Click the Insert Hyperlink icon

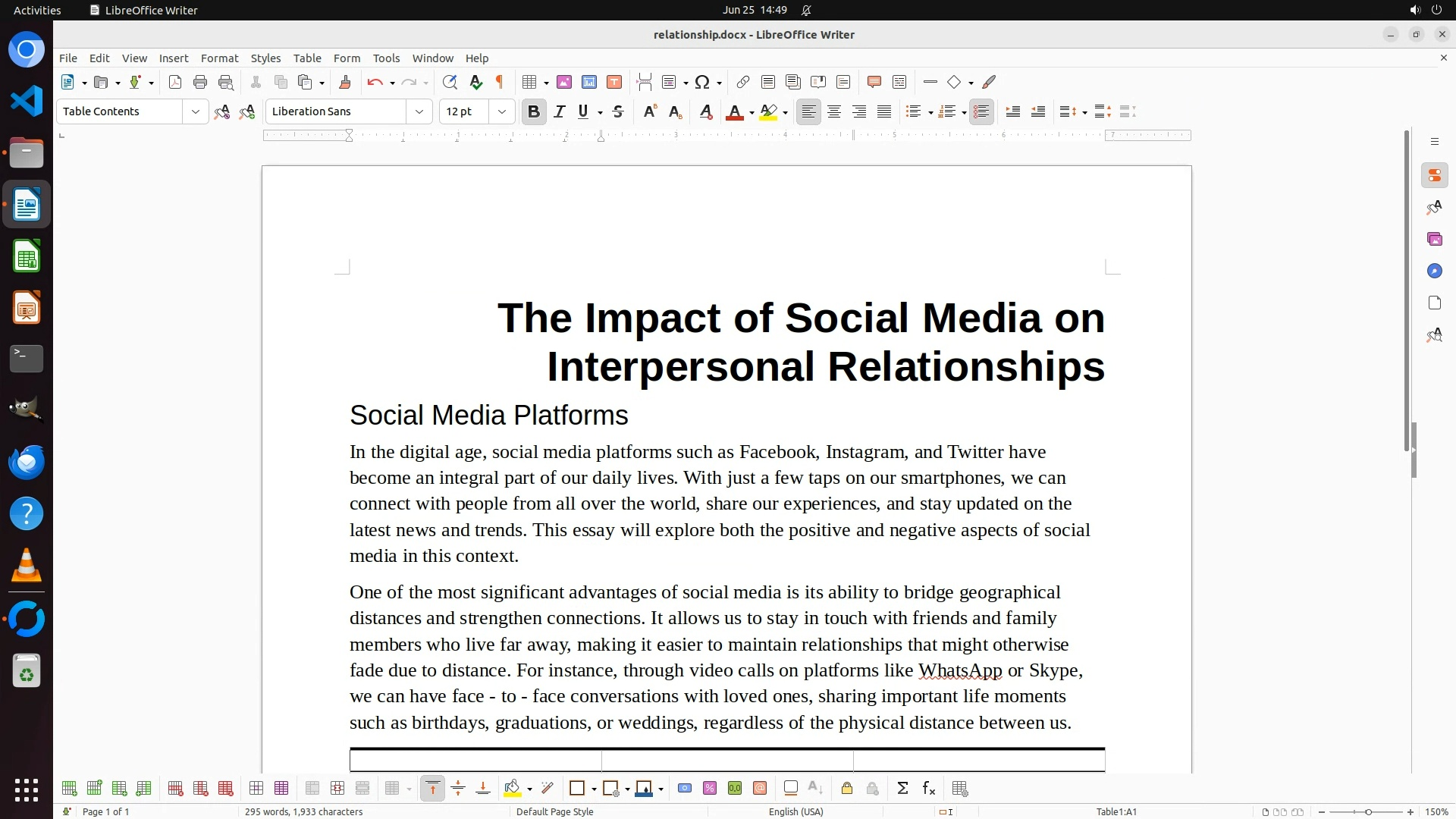point(743,82)
